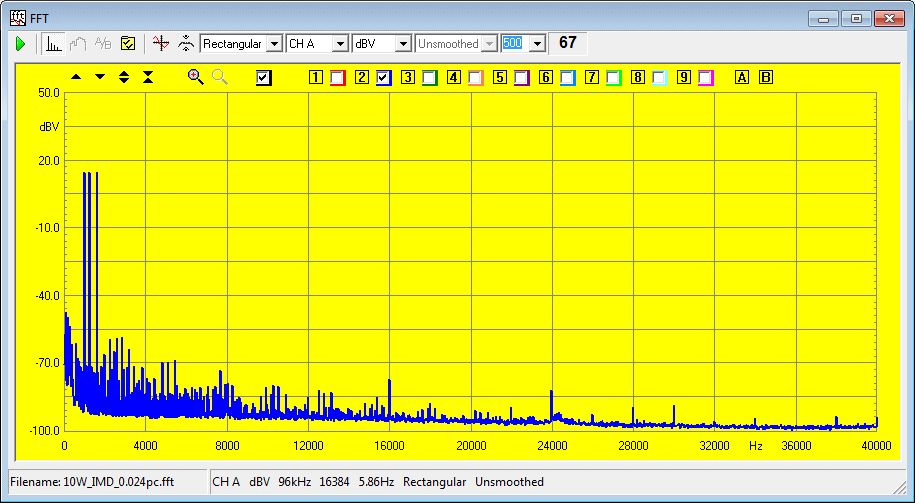The image size is (915, 503).
Task: Enable the light blue trace 6 checkbox
Action: click(568, 78)
